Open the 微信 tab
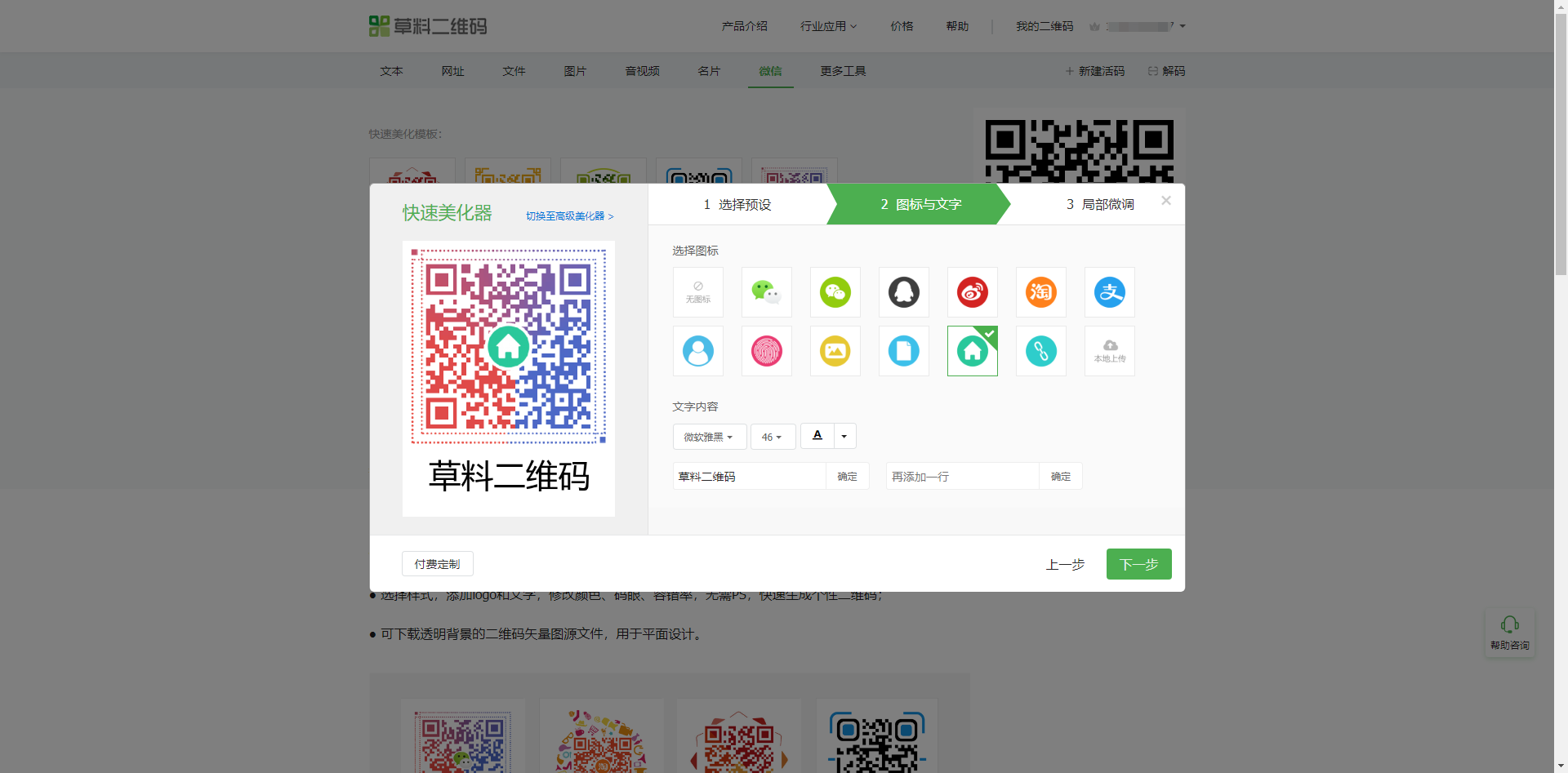 [x=770, y=71]
